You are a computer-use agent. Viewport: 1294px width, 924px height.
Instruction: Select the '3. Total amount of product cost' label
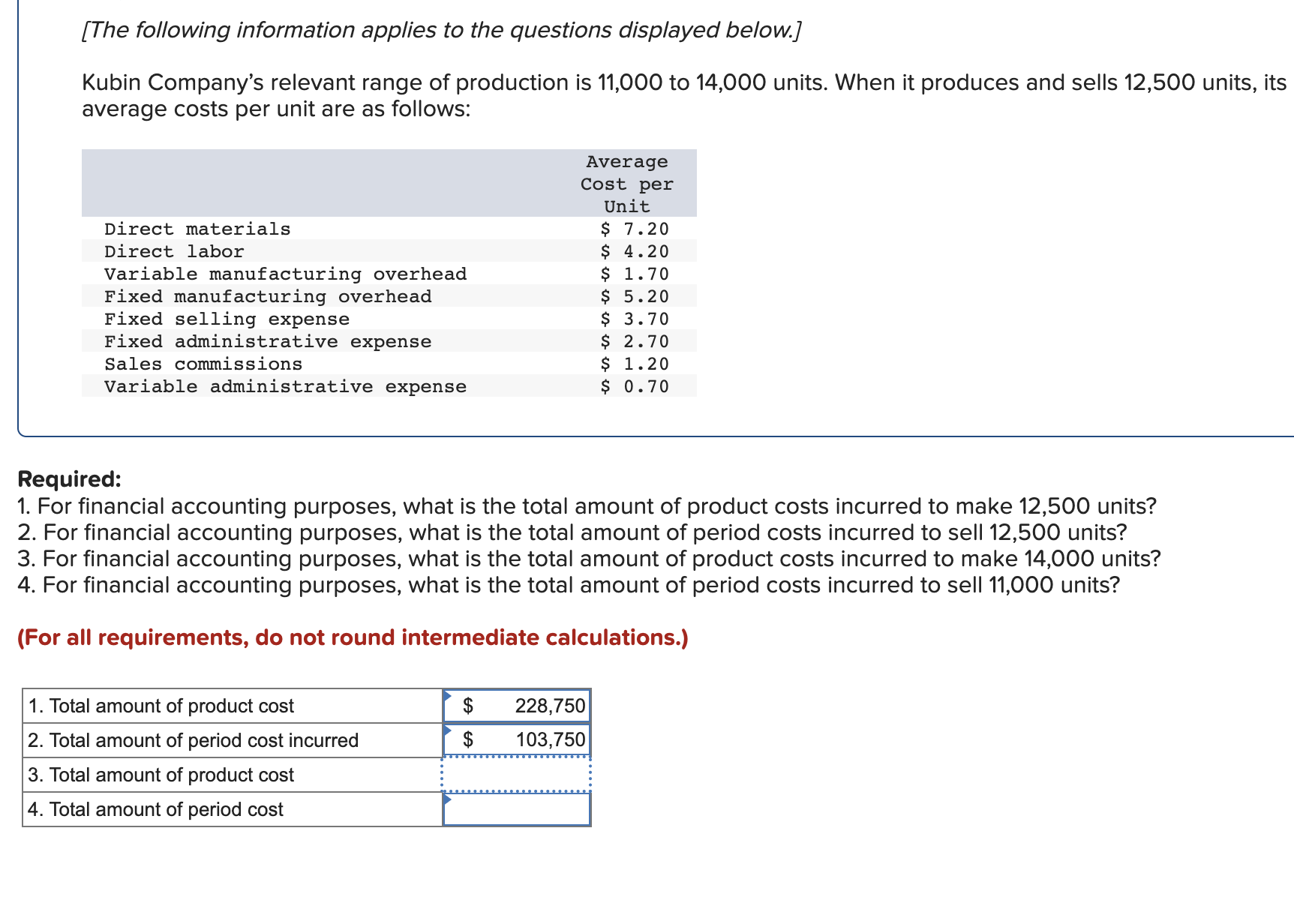161,775
